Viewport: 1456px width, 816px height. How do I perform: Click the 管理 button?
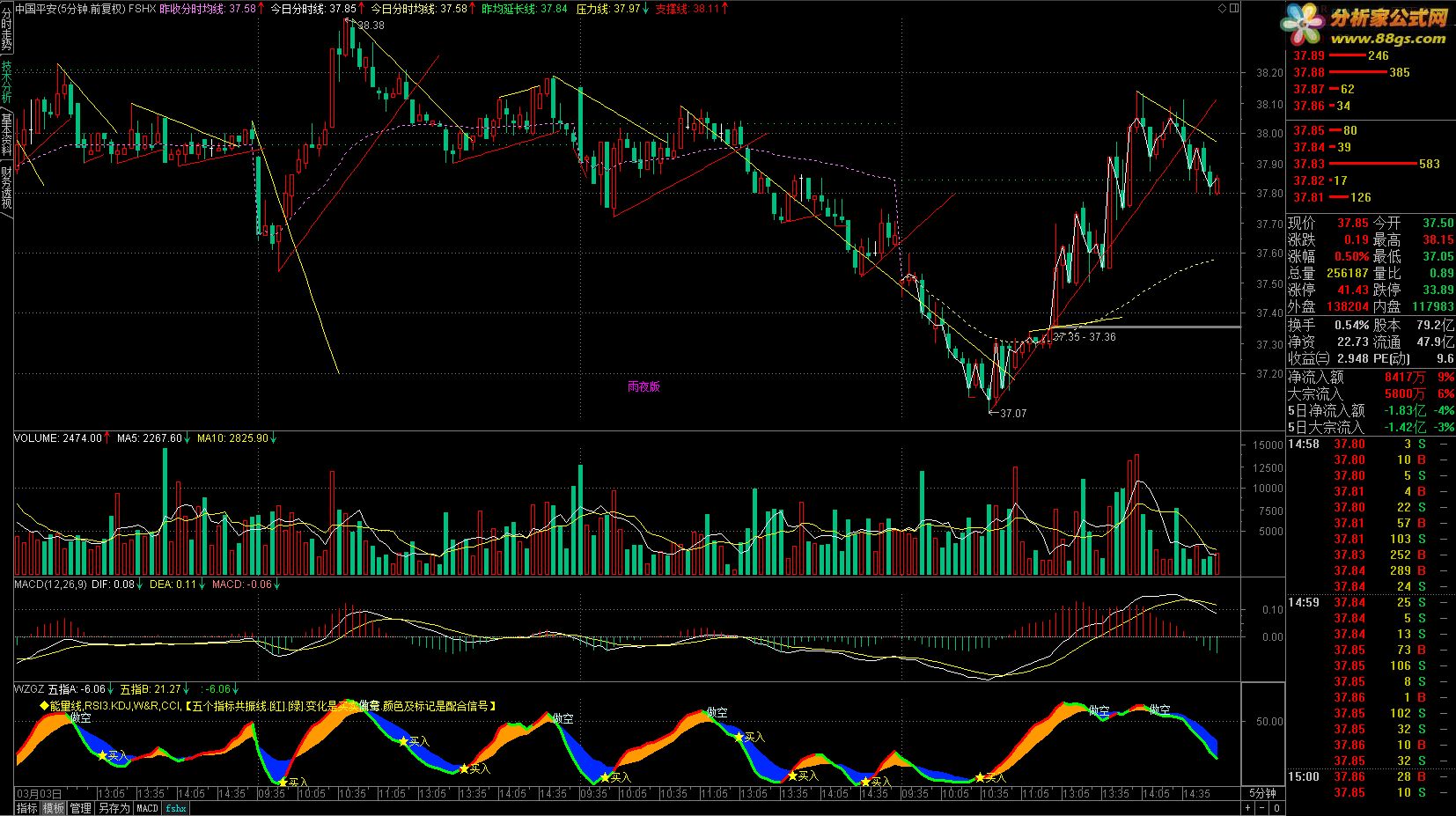pyautogui.click(x=81, y=808)
